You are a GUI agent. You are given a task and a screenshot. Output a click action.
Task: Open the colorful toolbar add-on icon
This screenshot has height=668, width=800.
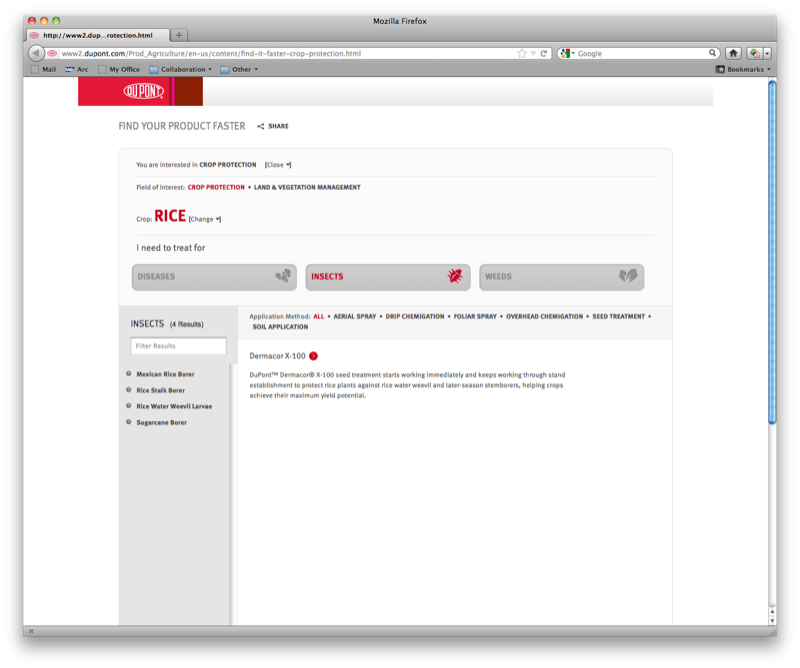(x=754, y=53)
